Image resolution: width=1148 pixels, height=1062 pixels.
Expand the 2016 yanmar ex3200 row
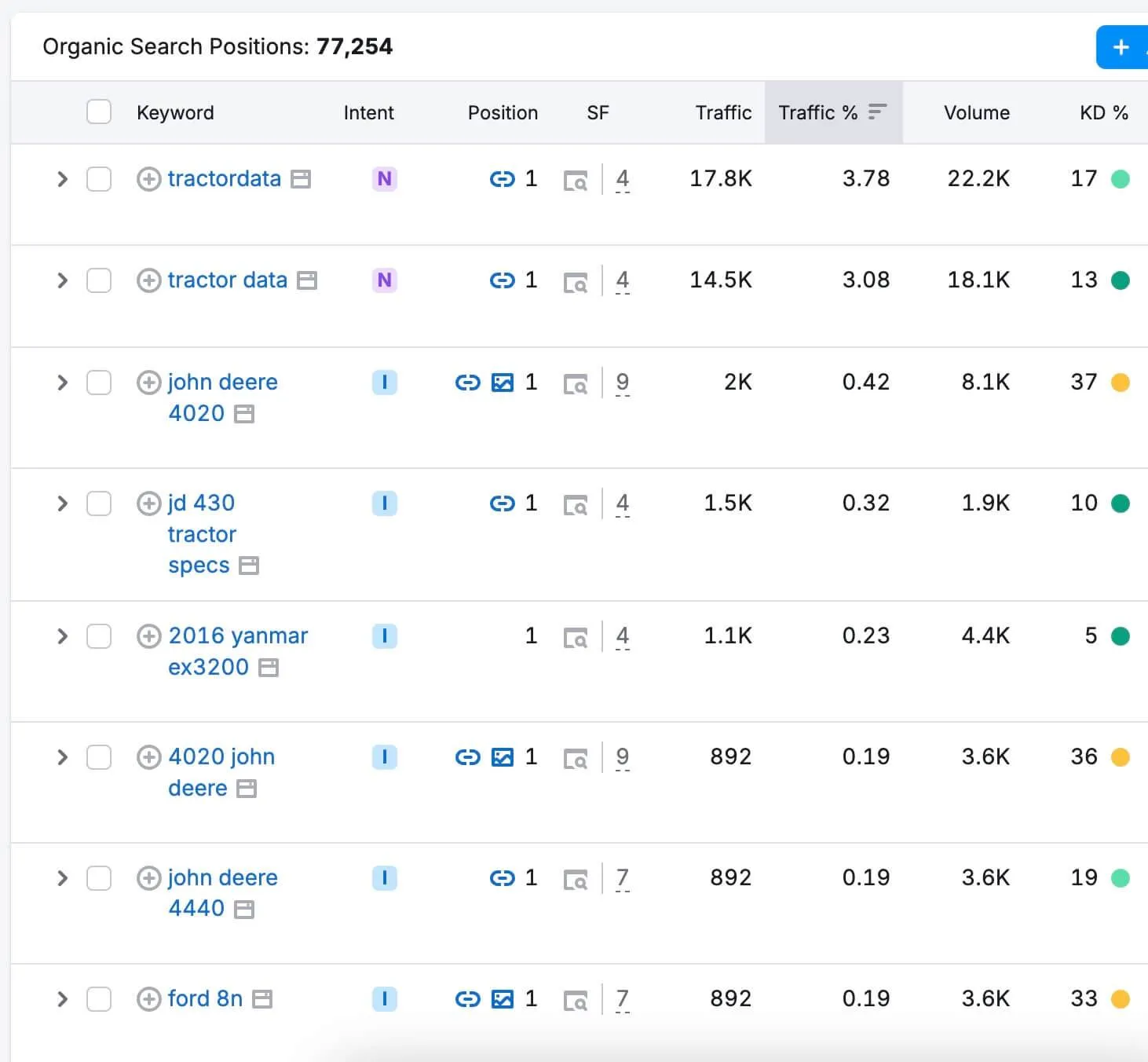pos(63,636)
